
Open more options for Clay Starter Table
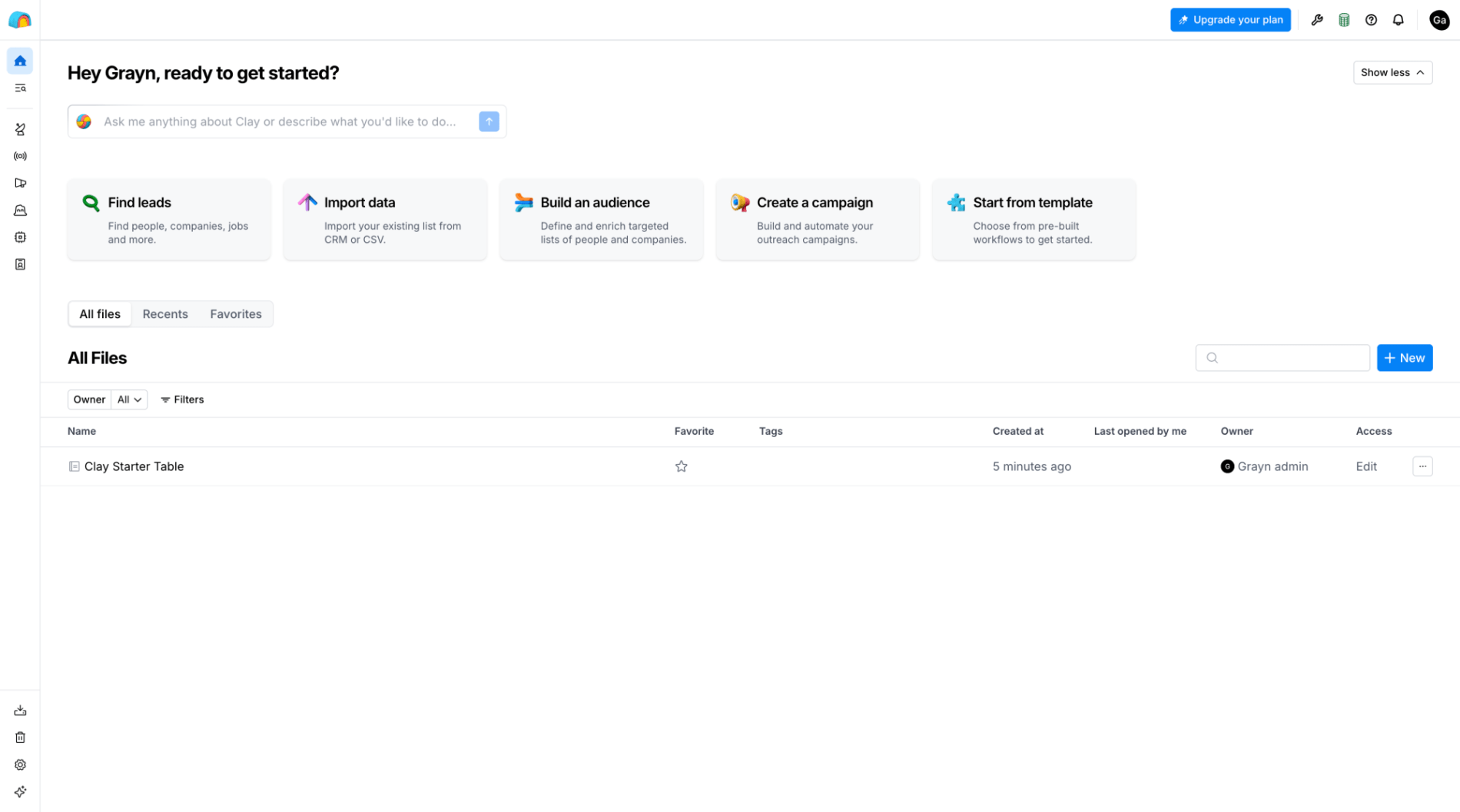[1422, 466]
